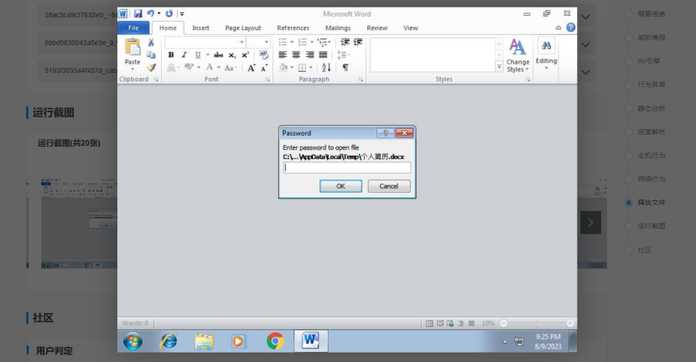Image resolution: width=696 pixels, height=362 pixels.
Task: Open Windows Start orb
Action: click(x=133, y=342)
